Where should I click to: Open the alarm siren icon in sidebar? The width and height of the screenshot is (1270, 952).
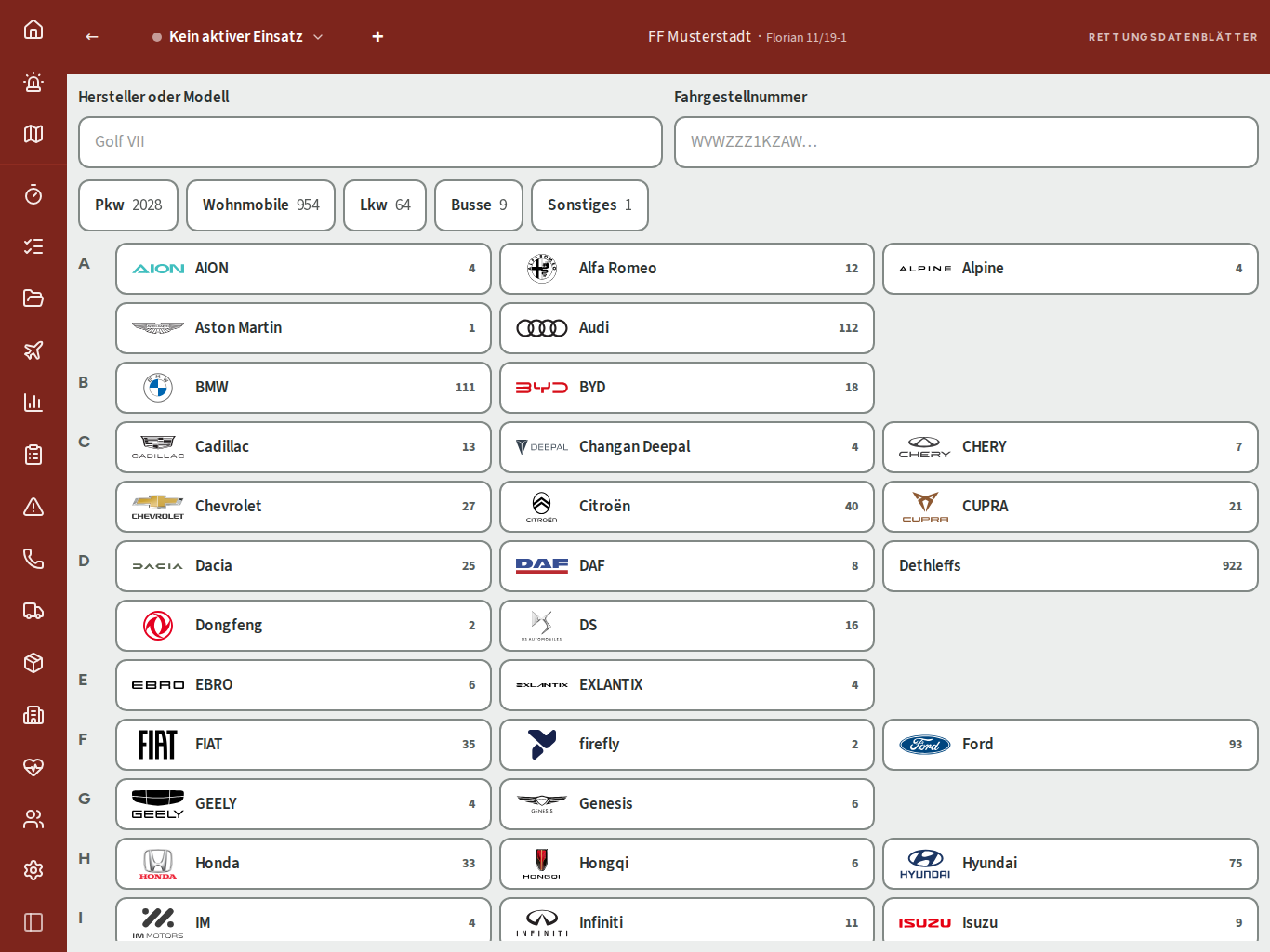tap(33, 82)
